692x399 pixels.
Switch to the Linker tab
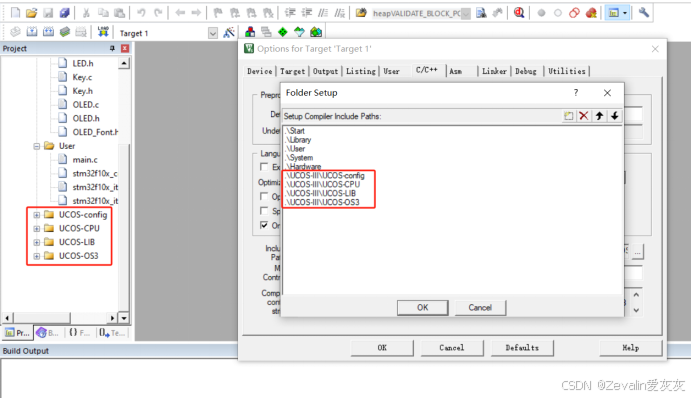click(x=494, y=71)
